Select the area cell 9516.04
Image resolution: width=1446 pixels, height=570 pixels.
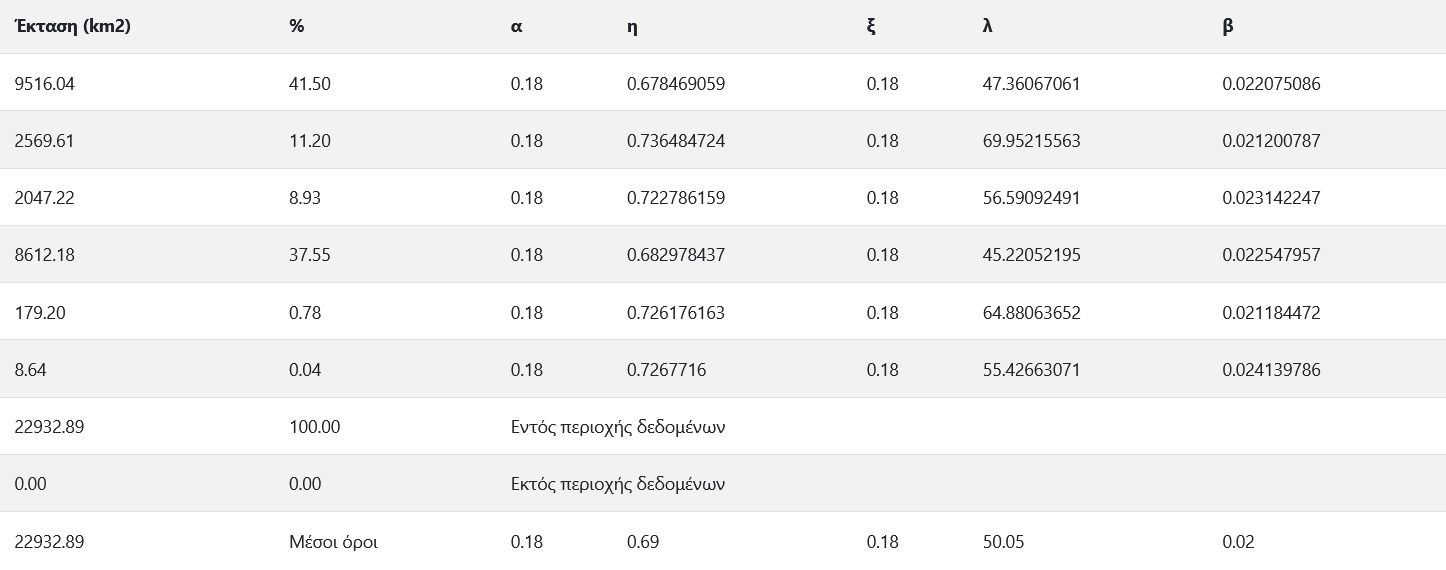coord(45,84)
